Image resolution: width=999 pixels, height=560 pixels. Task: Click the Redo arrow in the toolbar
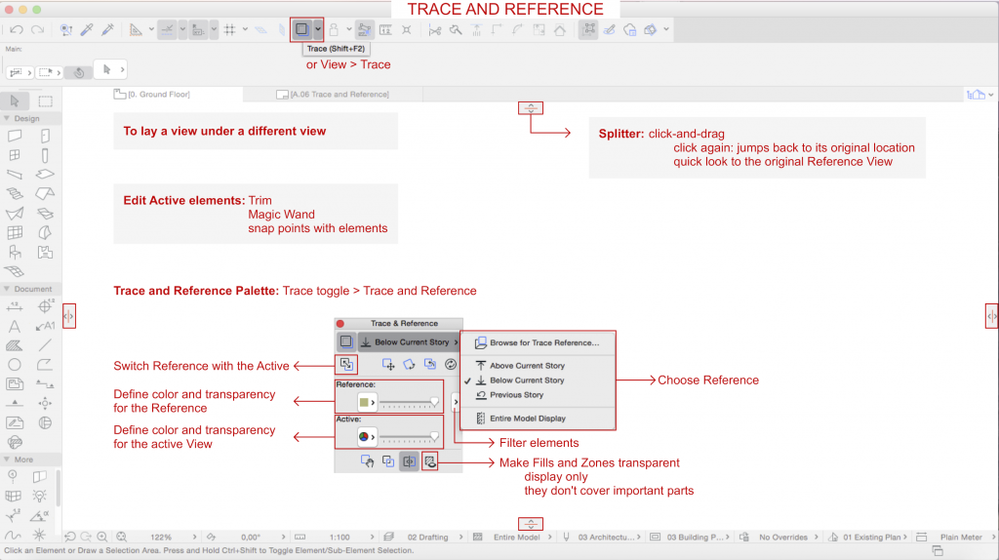(38, 29)
